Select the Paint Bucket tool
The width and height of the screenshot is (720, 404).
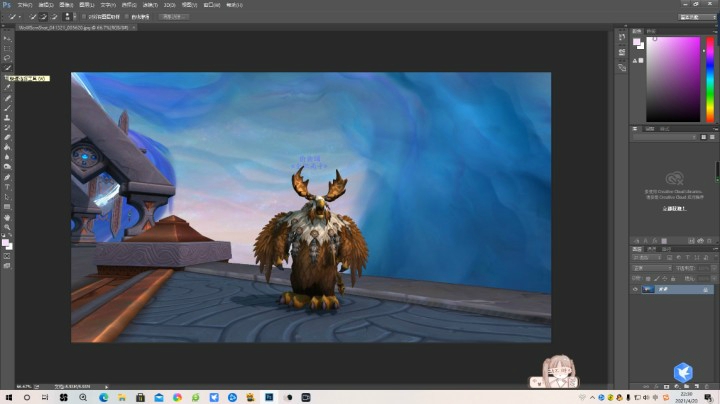(7, 147)
